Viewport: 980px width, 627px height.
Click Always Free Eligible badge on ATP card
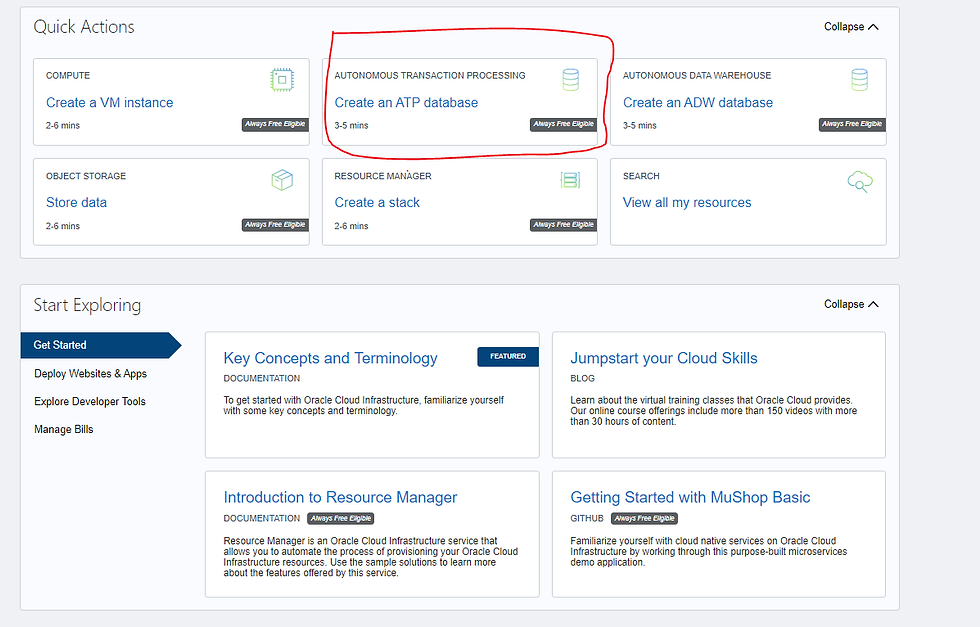coord(564,124)
